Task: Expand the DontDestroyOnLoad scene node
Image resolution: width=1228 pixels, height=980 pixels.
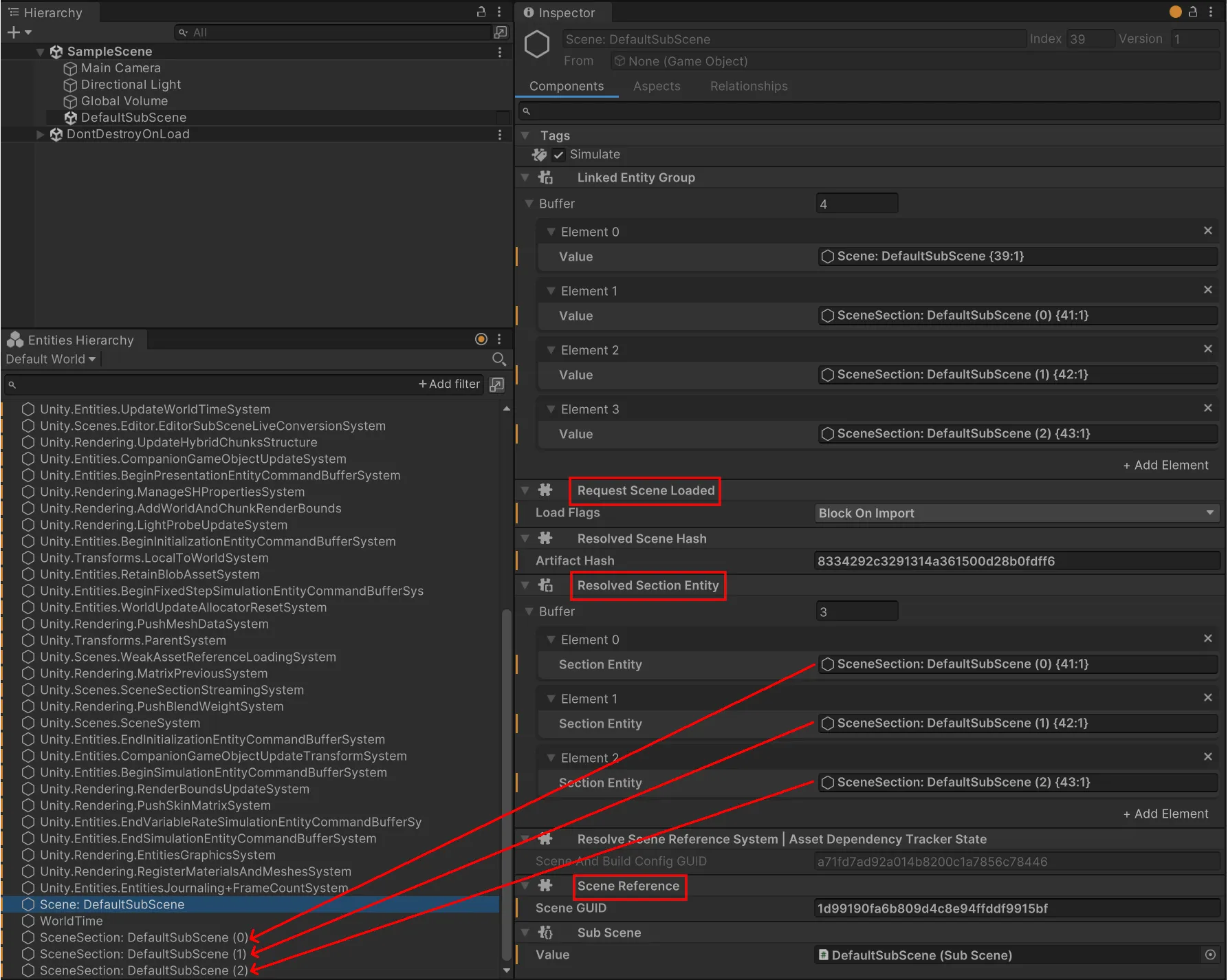Action: tap(41, 134)
